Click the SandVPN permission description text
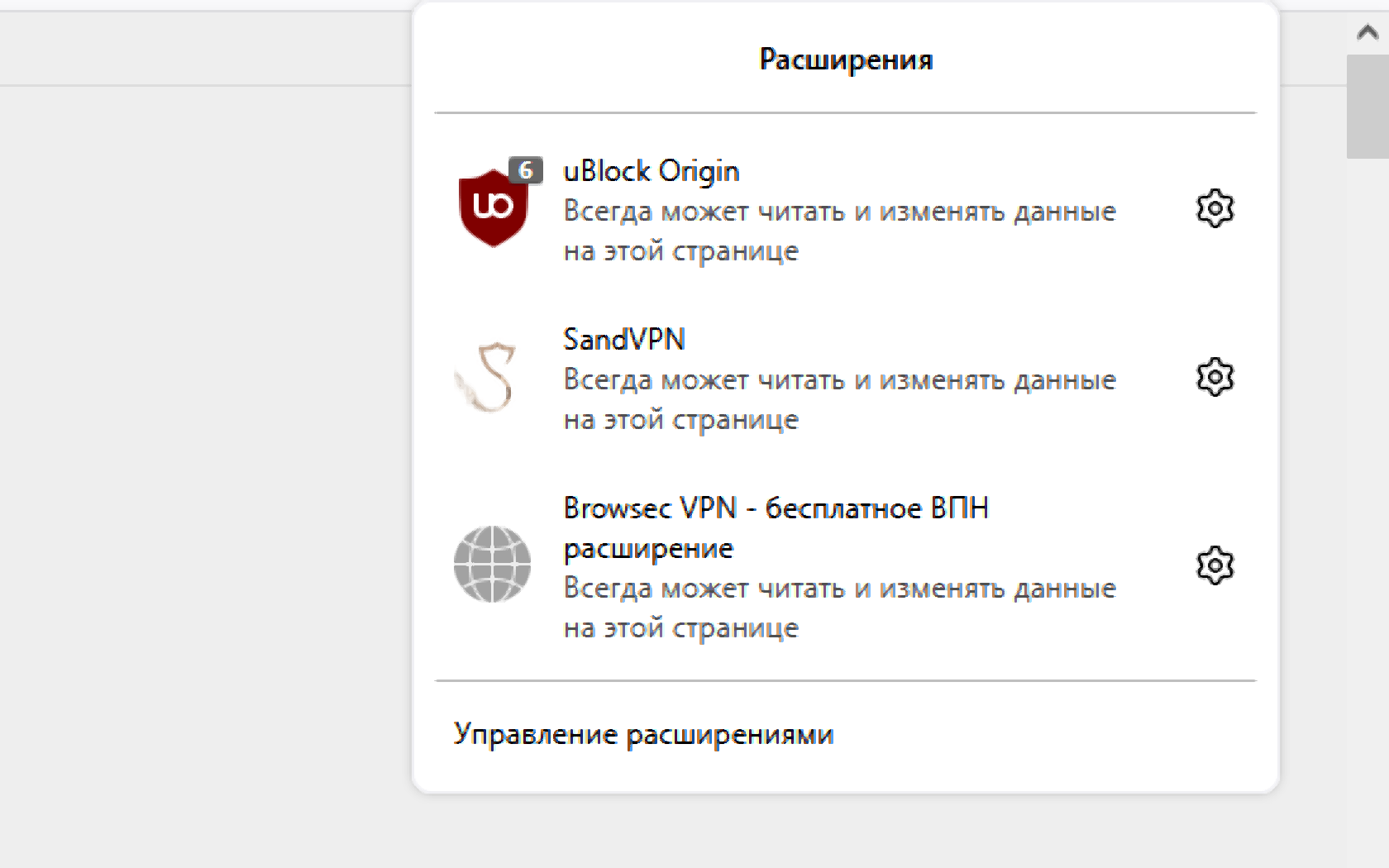 (839, 399)
